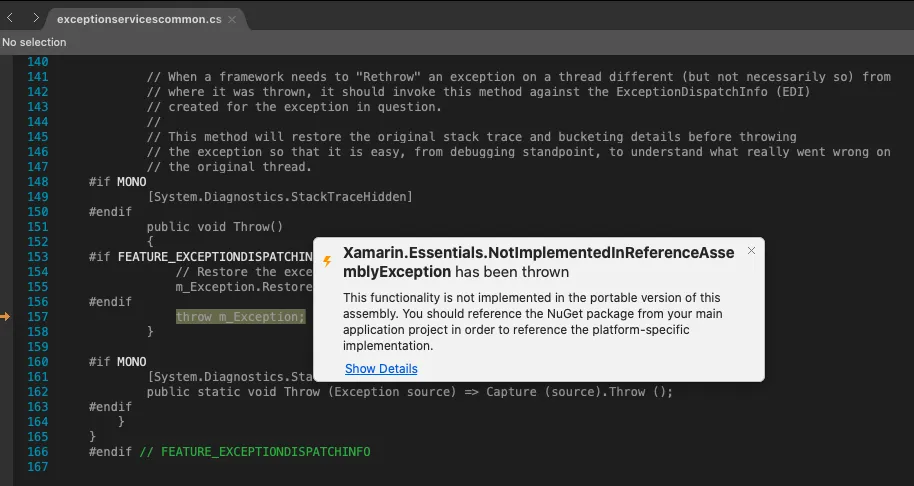The width and height of the screenshot is (914, 486).
Task: Click the public void Throw() declaration
Action: [214, 227]
